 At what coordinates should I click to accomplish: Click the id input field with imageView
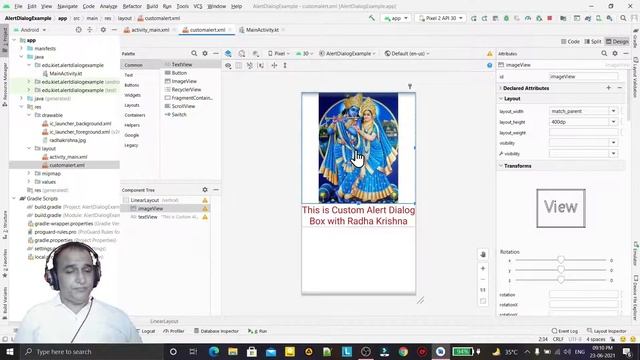(x=584, y=76)
